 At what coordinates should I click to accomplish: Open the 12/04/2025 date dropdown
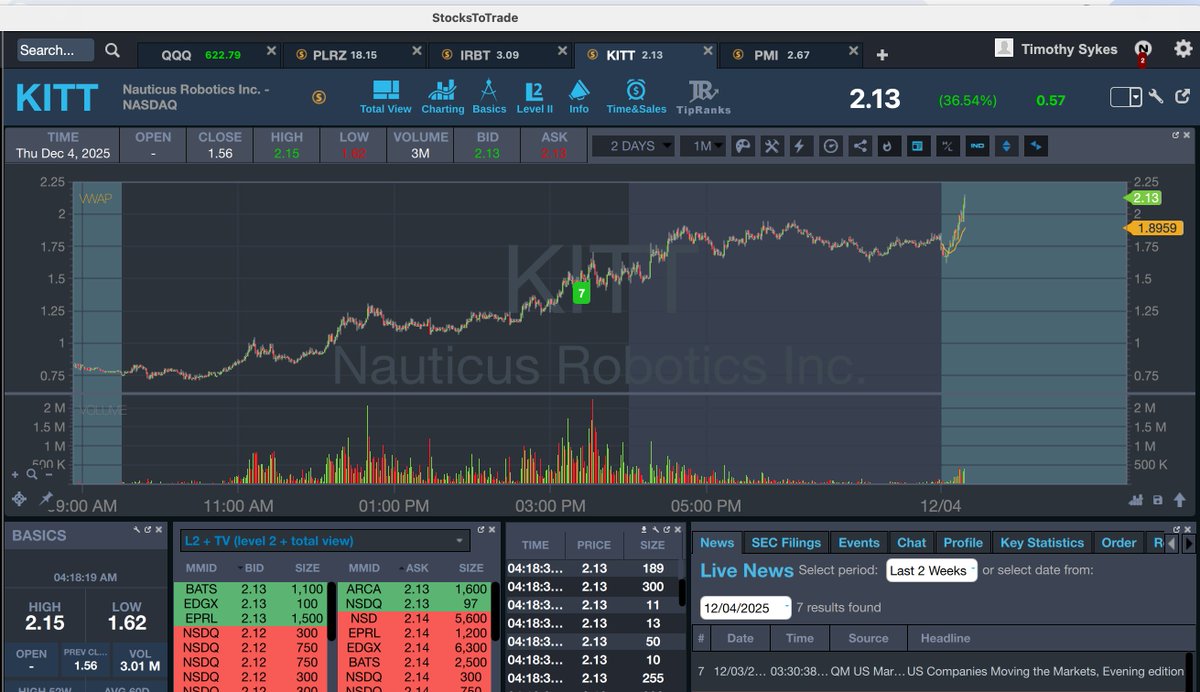click(746, 607)
